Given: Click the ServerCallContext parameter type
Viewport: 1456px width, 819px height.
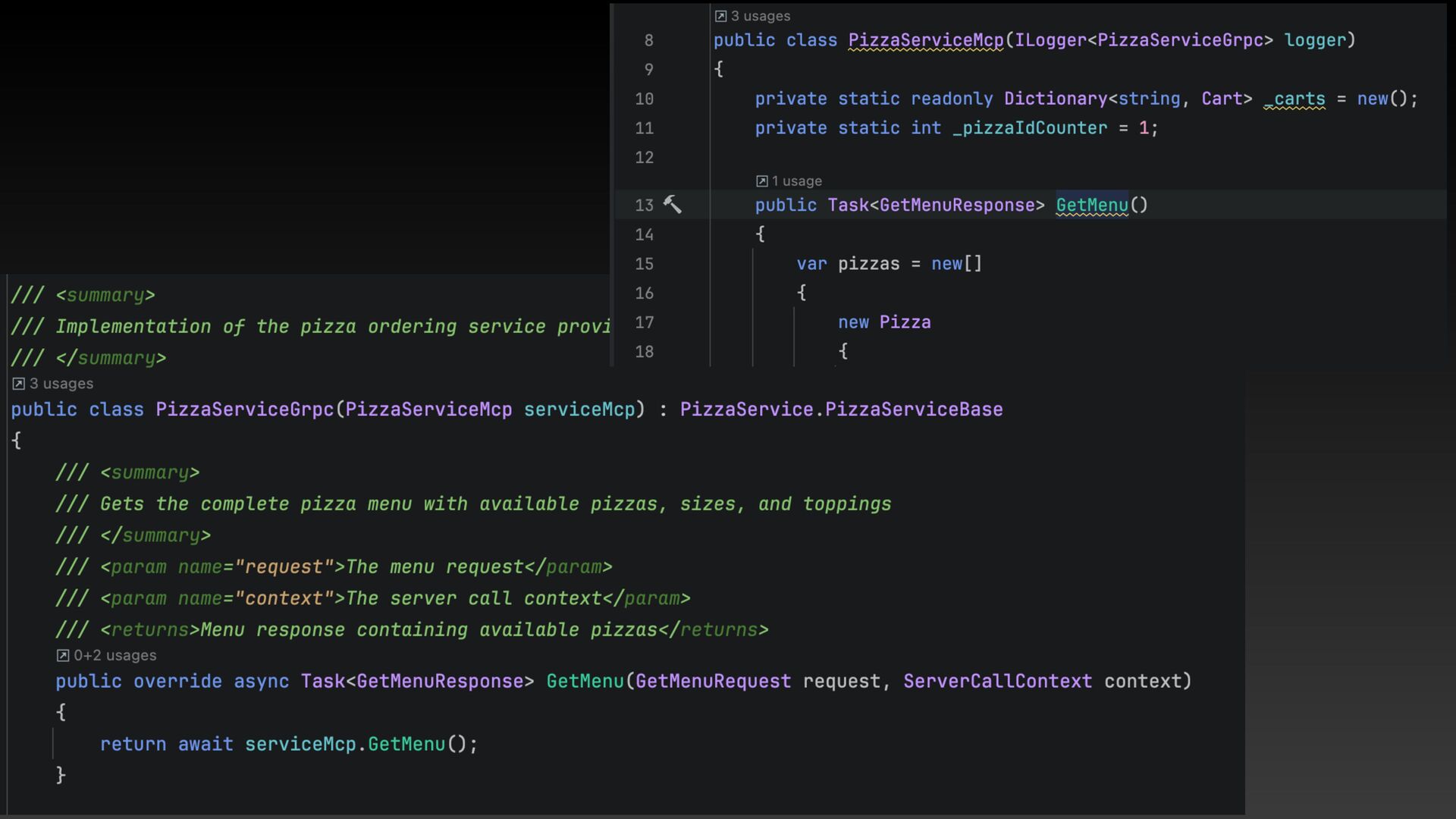Looking at the screenshot, I should tap(997, 681).
